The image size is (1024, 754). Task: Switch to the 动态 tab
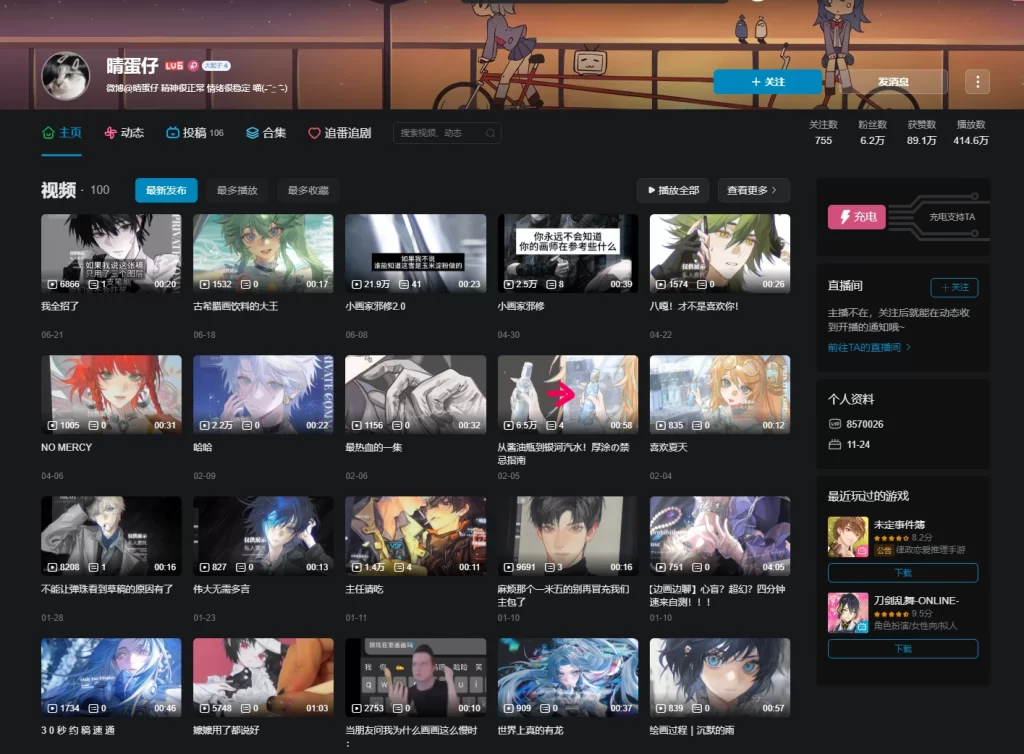pyautogui.click(x=124, y=133)
